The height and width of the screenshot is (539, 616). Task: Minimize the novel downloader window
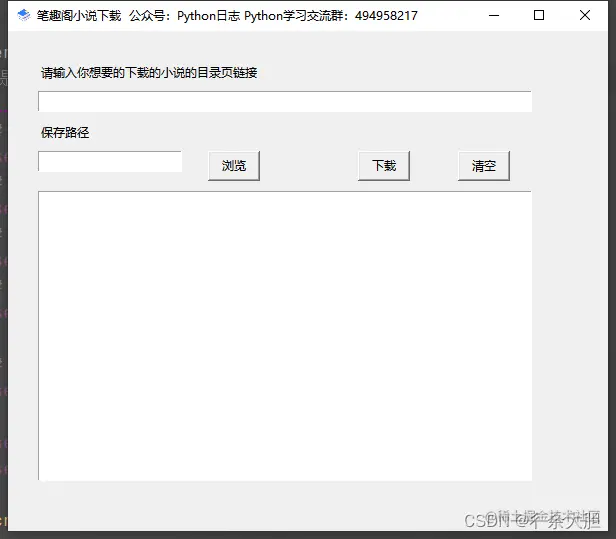coord(494,15)
